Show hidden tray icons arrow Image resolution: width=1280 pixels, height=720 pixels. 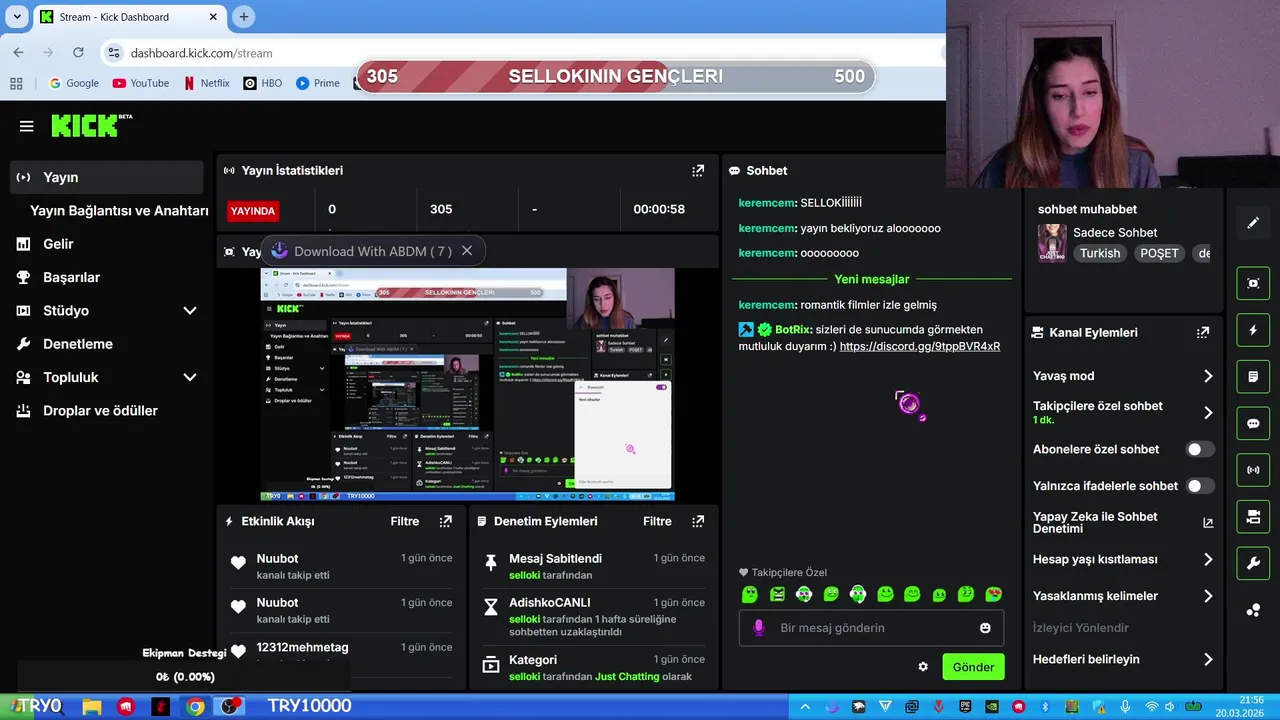[x=805, y=706]
